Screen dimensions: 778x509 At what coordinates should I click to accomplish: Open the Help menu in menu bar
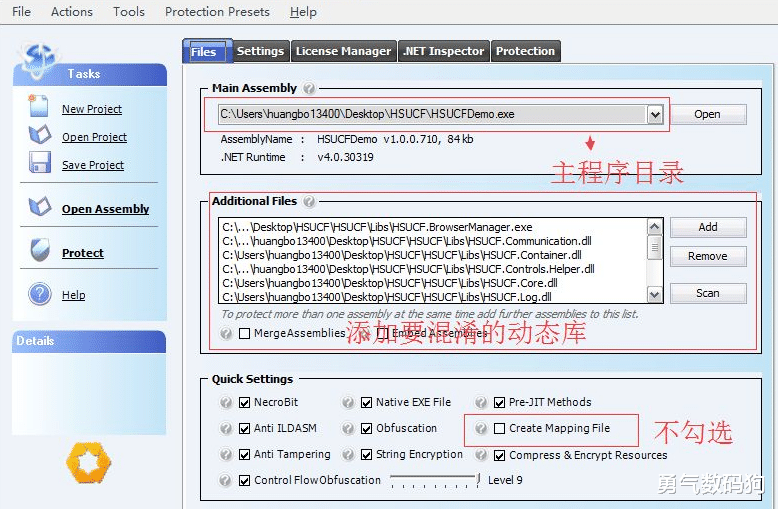[303, 11]
